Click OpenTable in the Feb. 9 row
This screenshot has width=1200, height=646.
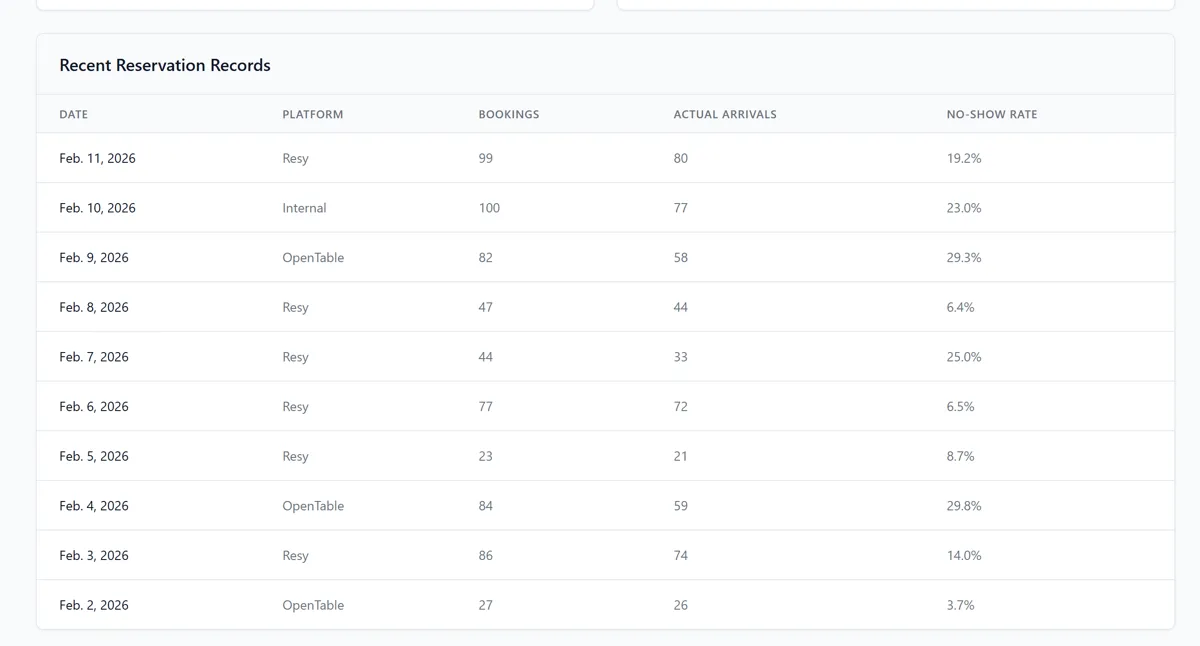[x=312, y=257]
